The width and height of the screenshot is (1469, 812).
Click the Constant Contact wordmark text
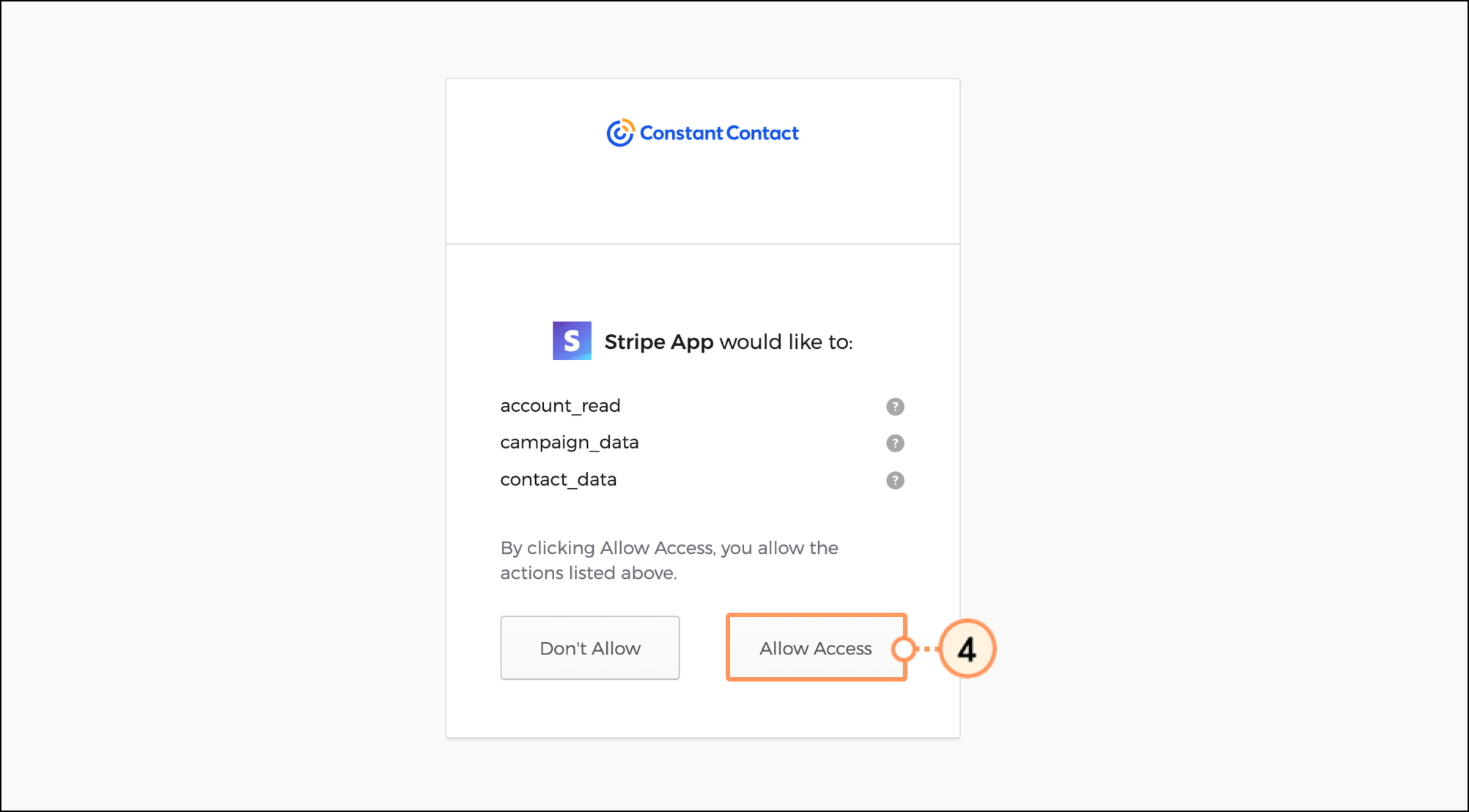pos(719,133)
